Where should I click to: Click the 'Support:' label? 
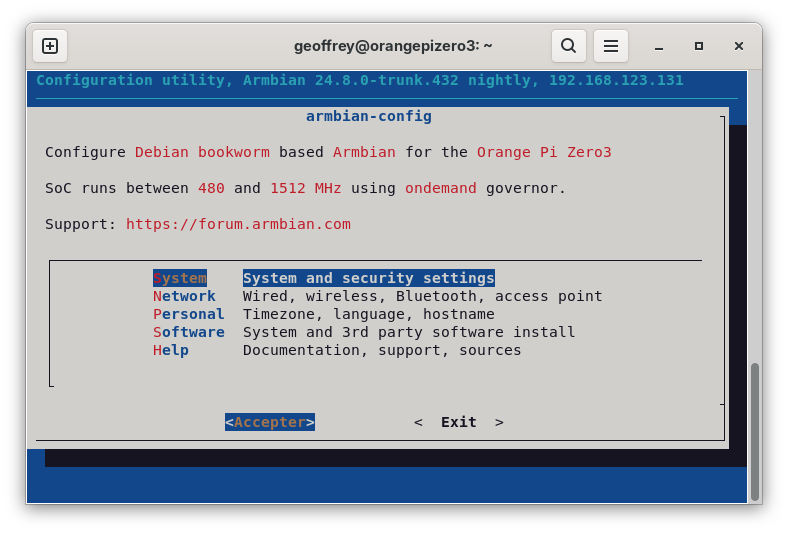[x=80, y=224]
